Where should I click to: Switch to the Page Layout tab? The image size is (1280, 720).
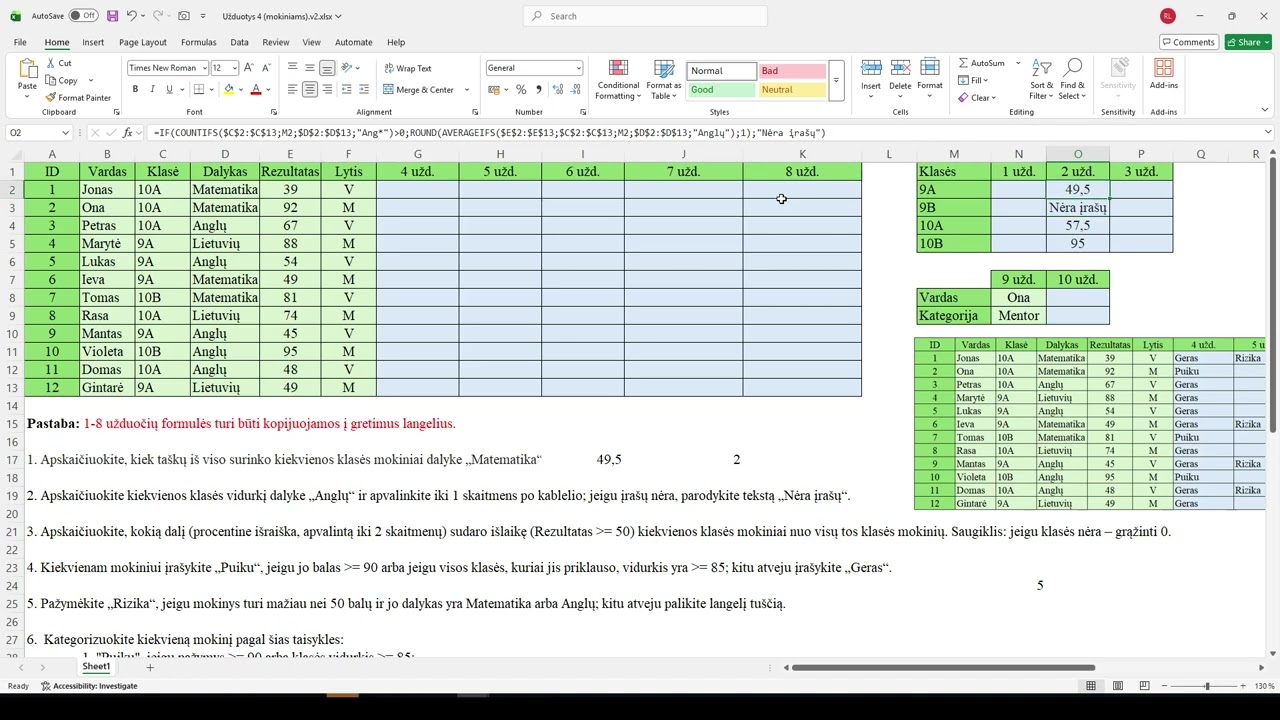point(143,42)
